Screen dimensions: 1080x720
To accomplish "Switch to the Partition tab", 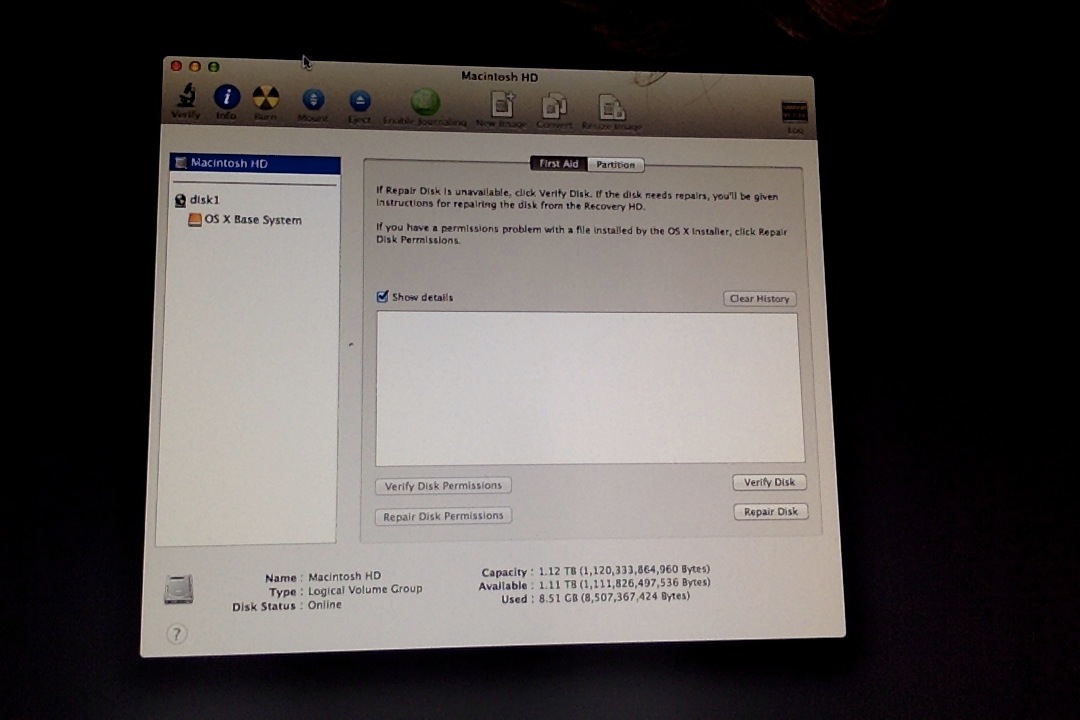I will [616, 165].
